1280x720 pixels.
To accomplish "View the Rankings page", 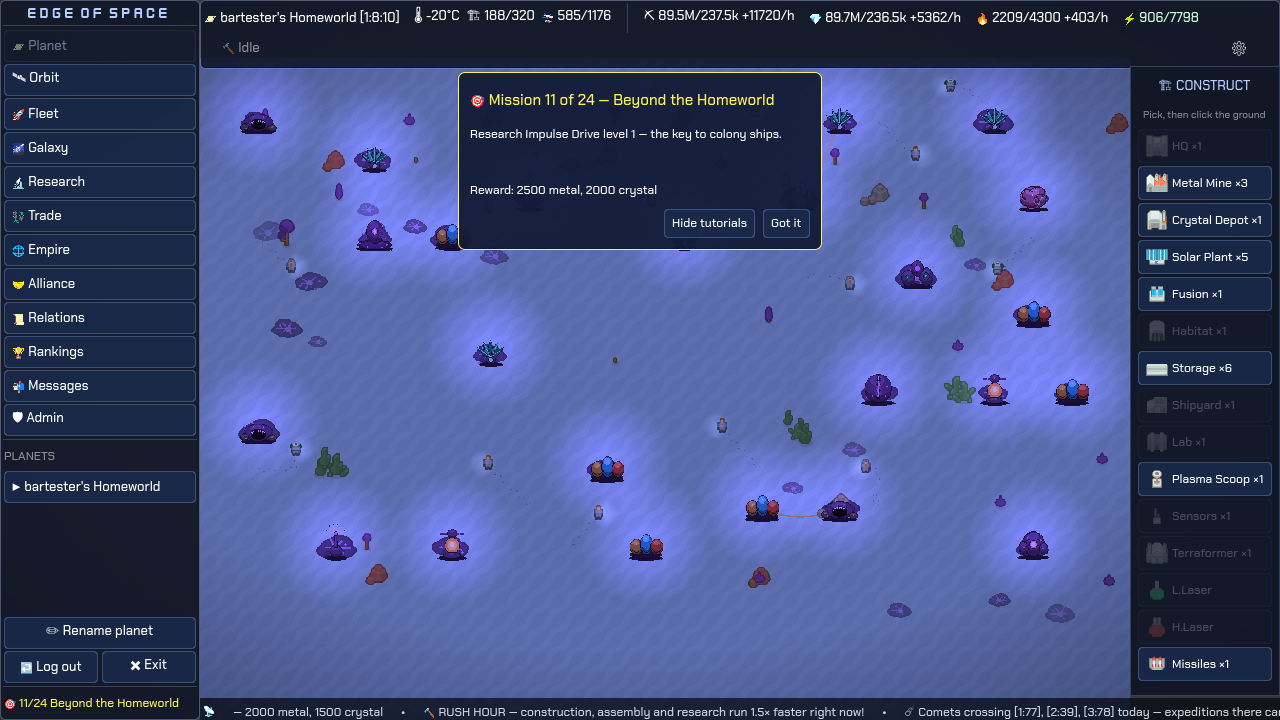I will [100, 352].
